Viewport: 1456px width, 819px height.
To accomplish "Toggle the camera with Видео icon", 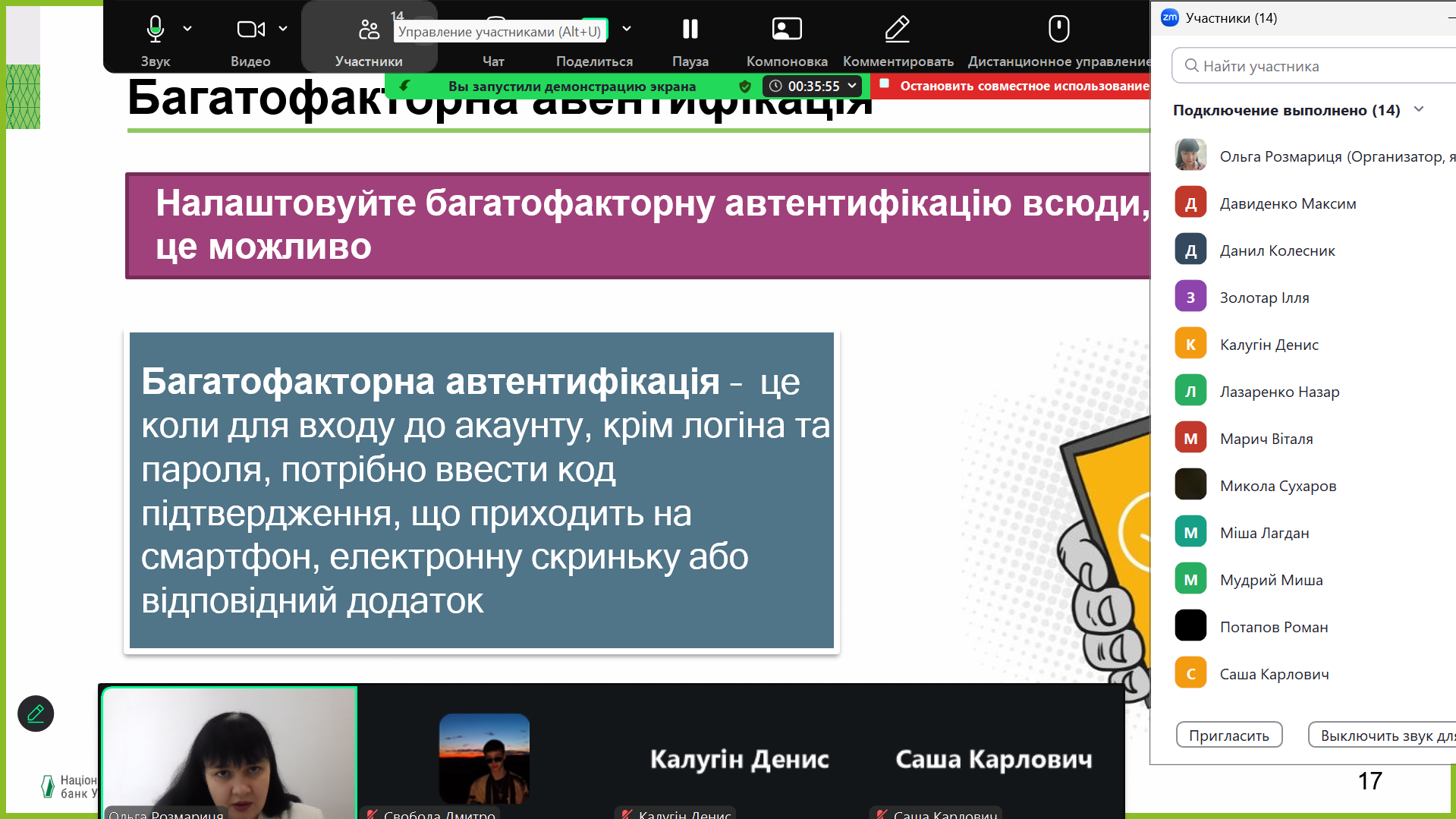I will (x=250, y=30).
